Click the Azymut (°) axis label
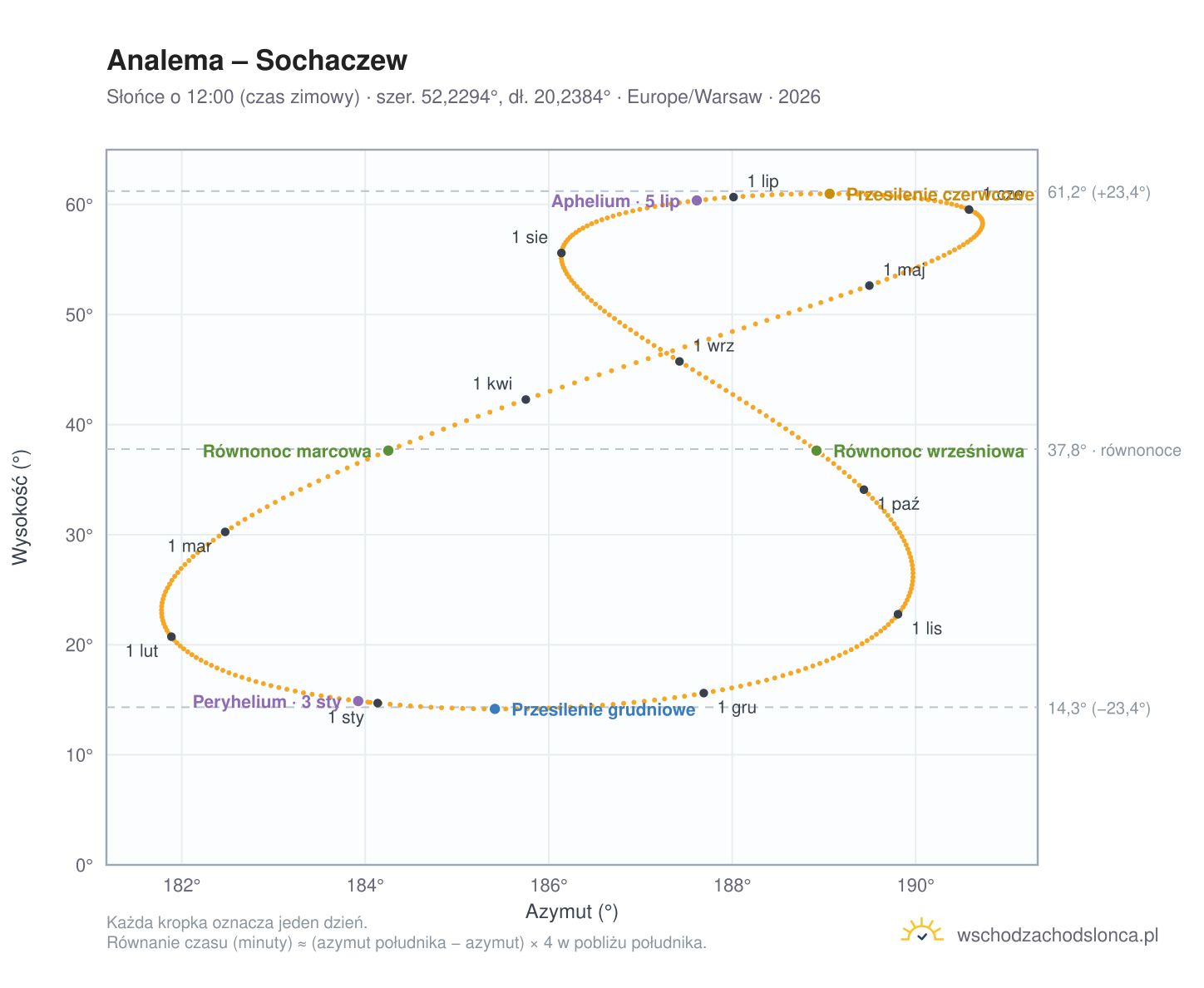The height and width of the screenshot is (988, 1204). point(572,912)
